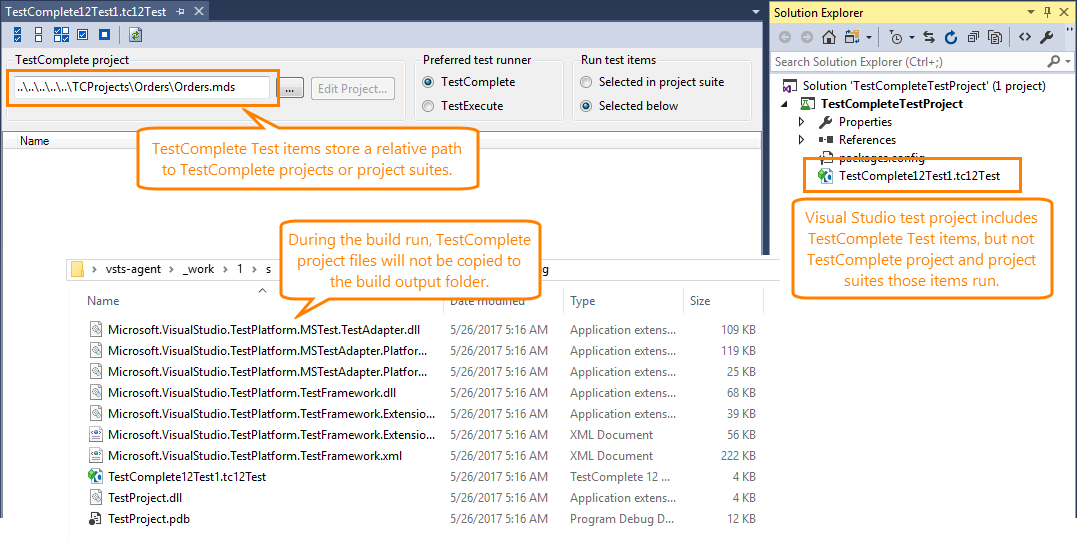Open Properties via the wrench toolbar icon
Image resolution: width=1077 pixels, height=541 pixels.
pyautogui.click(x=1046, y=37)
